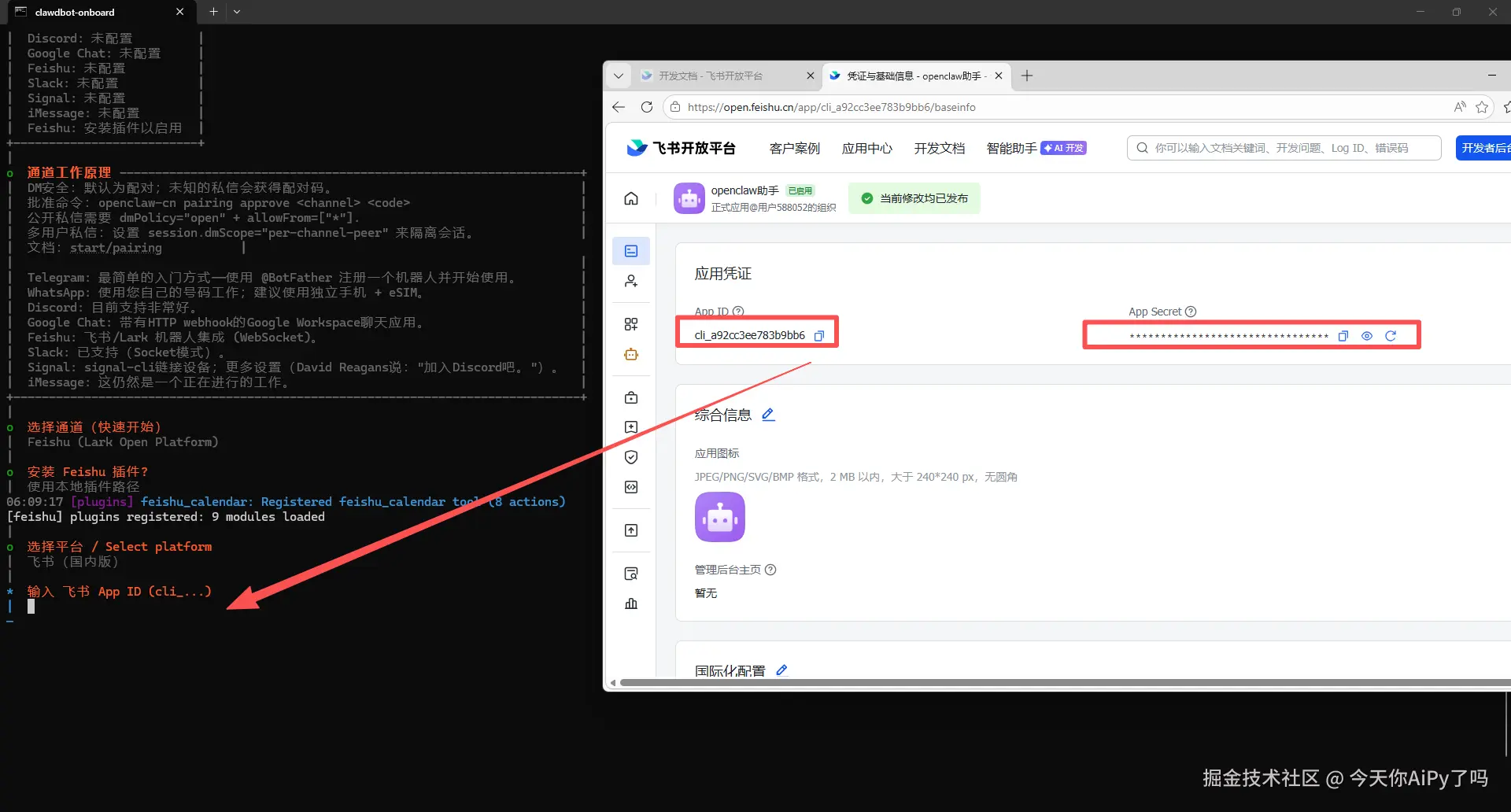Click the terminal prompt 输入 飞书 App ID

point(120,592)
